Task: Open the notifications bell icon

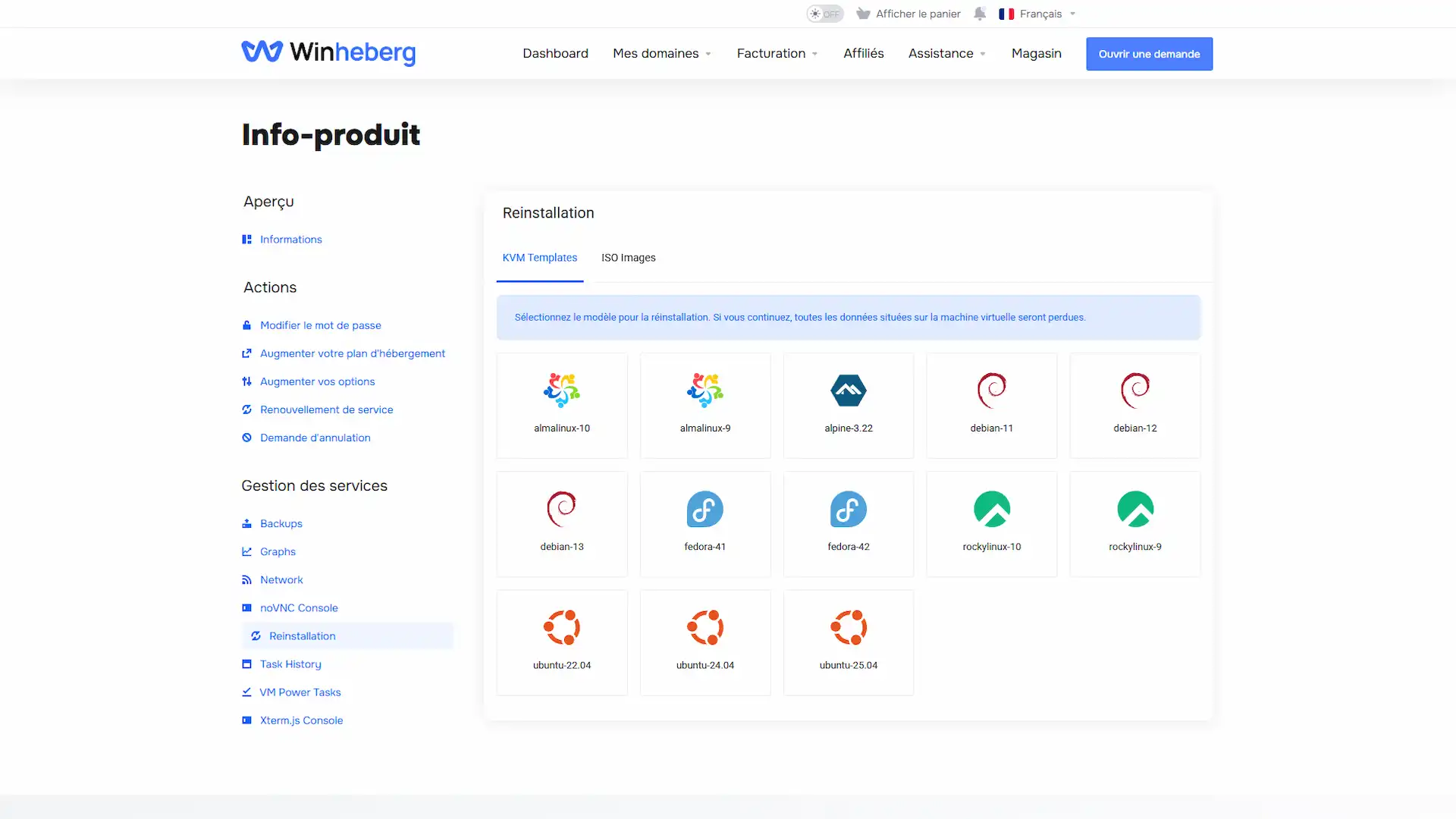Action: pyautogui.click(x=980, y=14)
